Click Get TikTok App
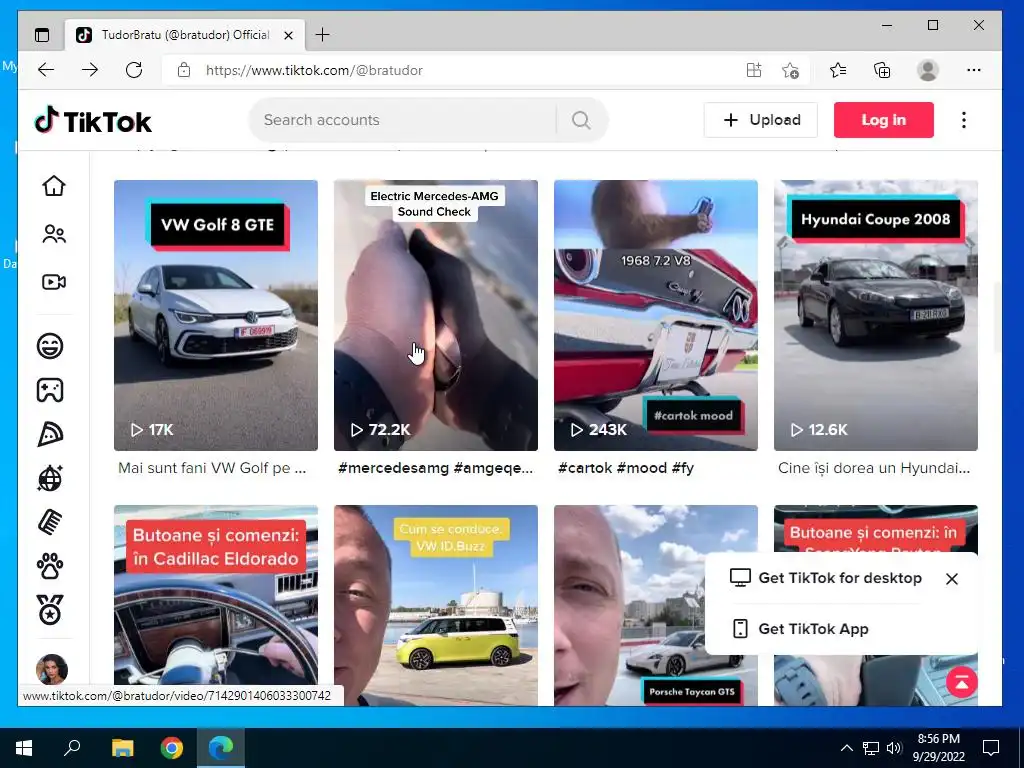Viewport: 1024px width, 768px height. pyautogui.click(x=800, y=629)
